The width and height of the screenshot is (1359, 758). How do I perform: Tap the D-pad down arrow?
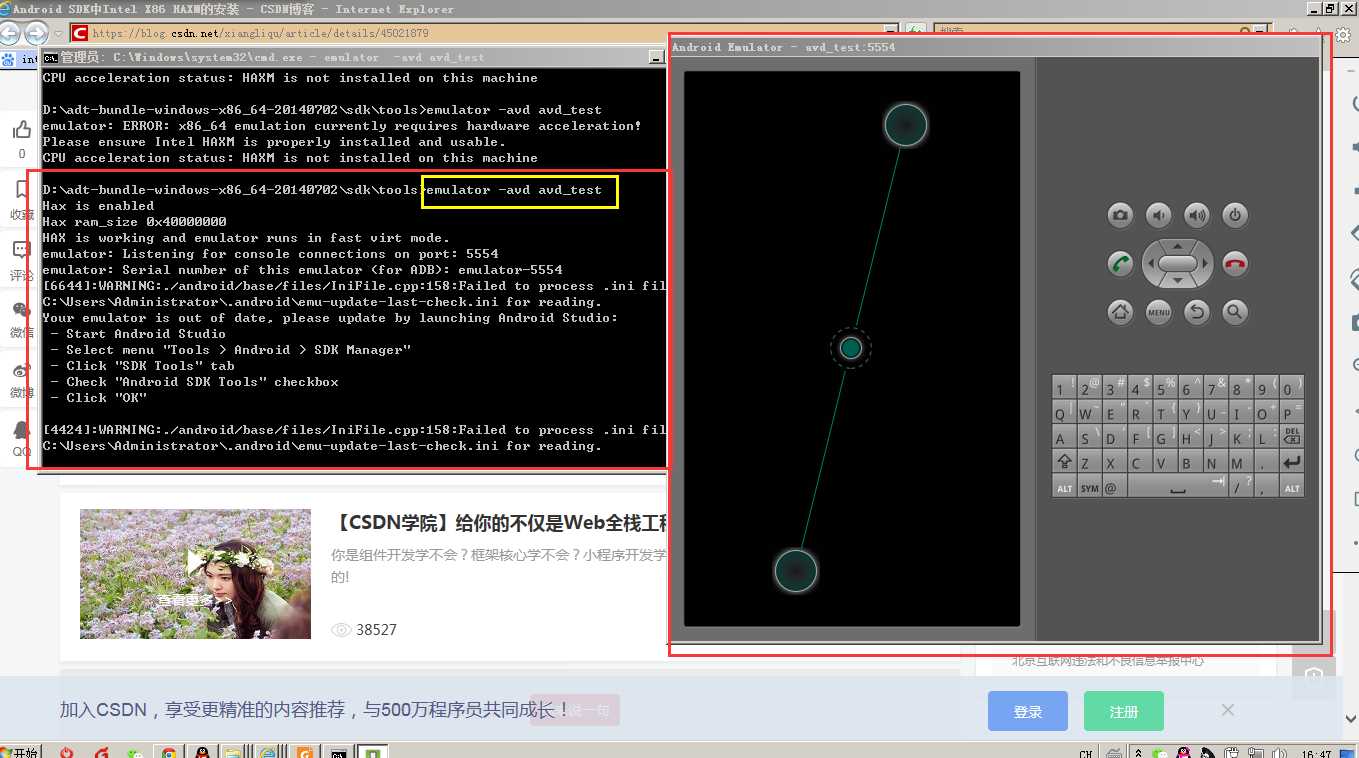pos(1178,282)
